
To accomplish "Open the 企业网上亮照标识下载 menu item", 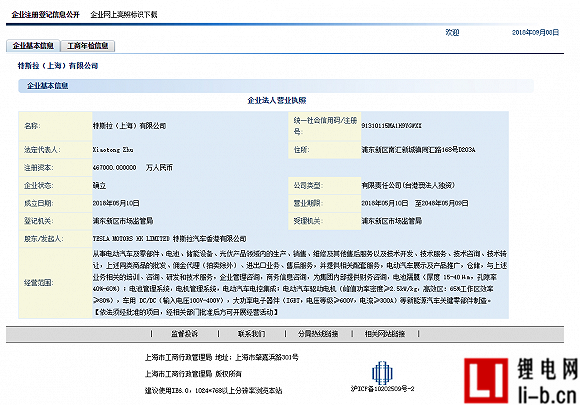I will click(124, 14).
